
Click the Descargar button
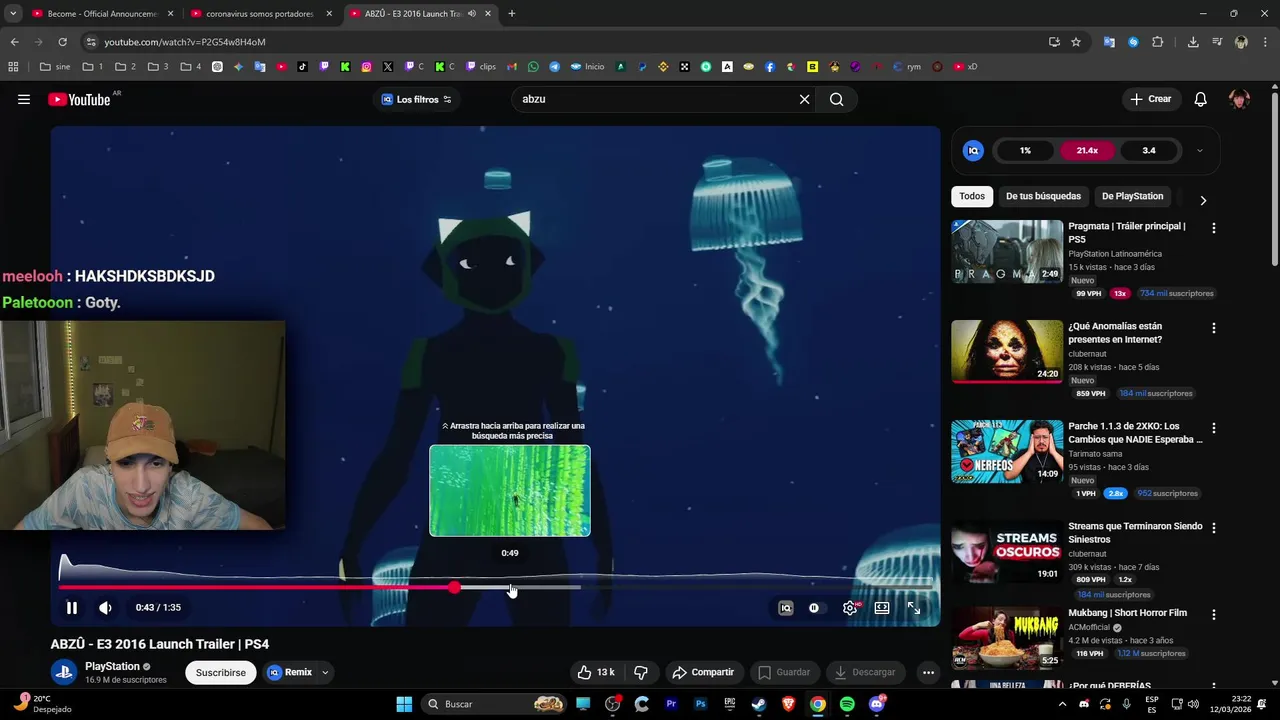tap(865, 672)
